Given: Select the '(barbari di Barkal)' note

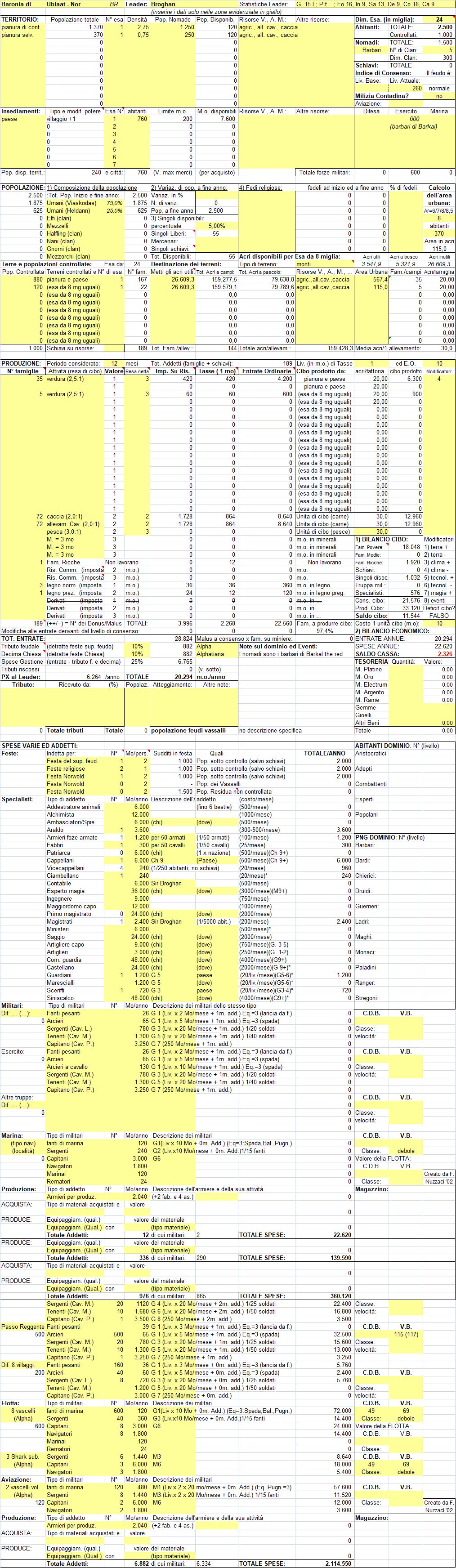Looking at the screenshot, I should [413, 127].
